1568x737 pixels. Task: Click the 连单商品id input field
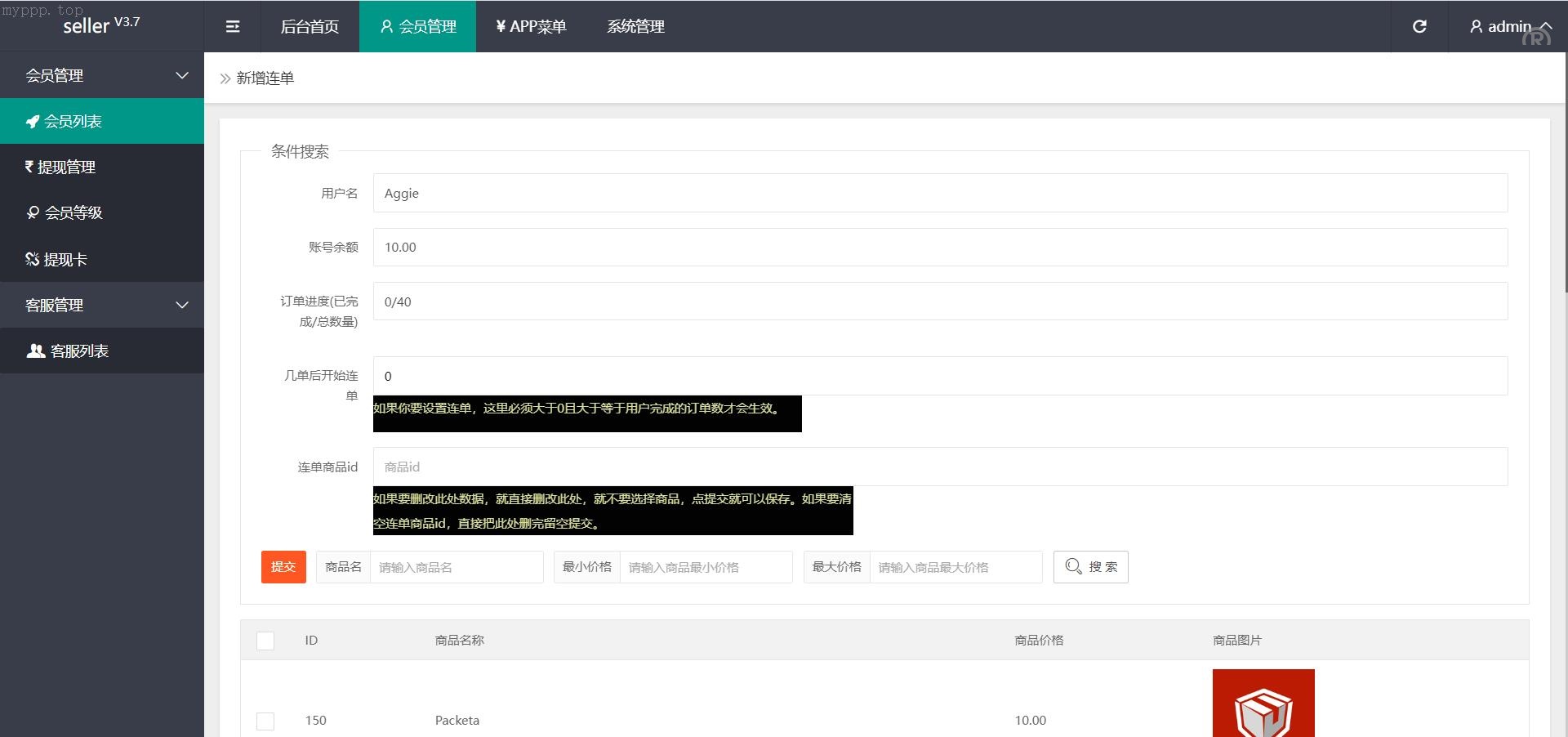939,467
